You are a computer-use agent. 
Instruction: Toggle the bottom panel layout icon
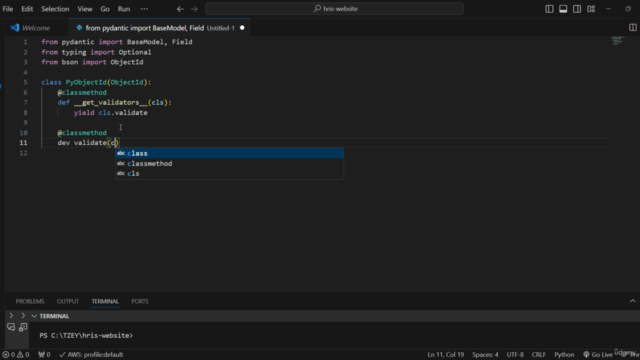pos(563,9)
